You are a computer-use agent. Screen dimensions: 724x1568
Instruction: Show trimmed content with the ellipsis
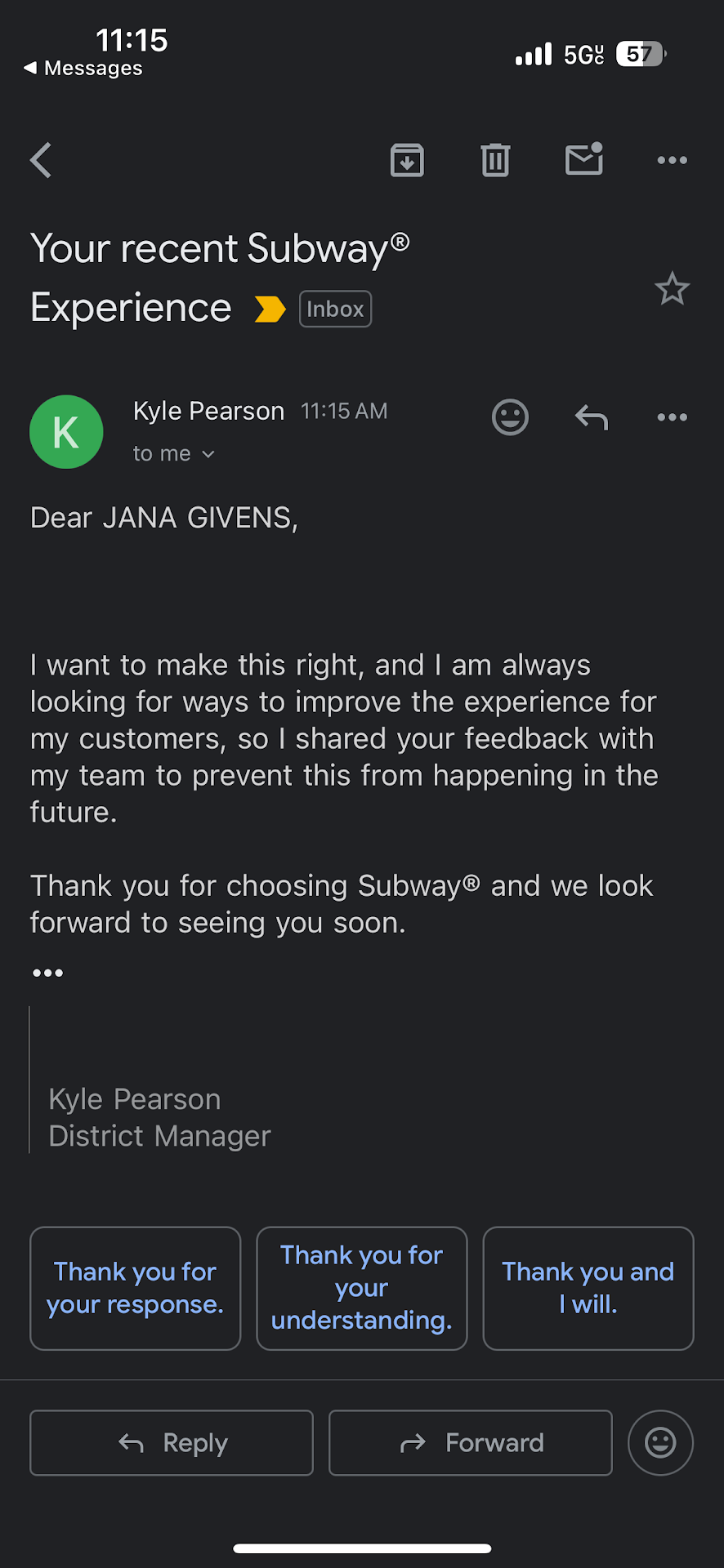pyautogui.click(x=47, y=973)
